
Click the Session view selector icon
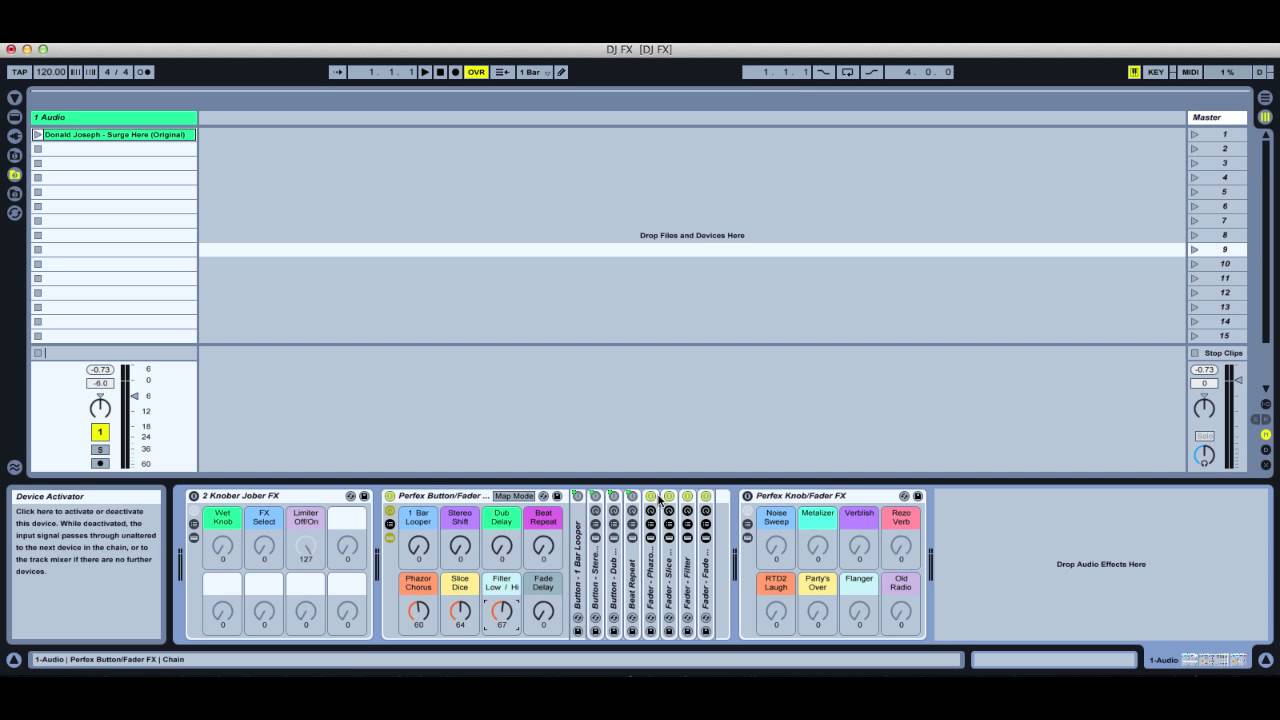coord(1265,117)
